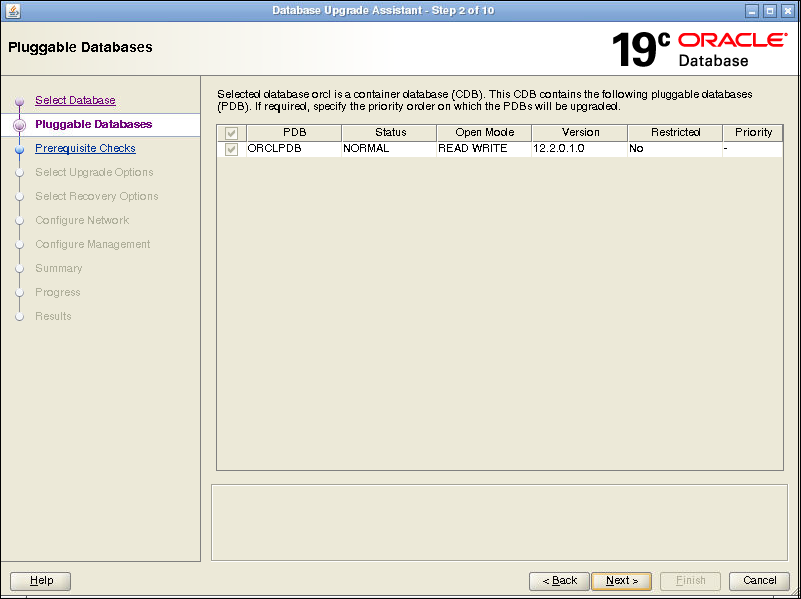Click the Prerequisite Checks step bullet
The height and width of the screenshot is (599, 801).
19,149
